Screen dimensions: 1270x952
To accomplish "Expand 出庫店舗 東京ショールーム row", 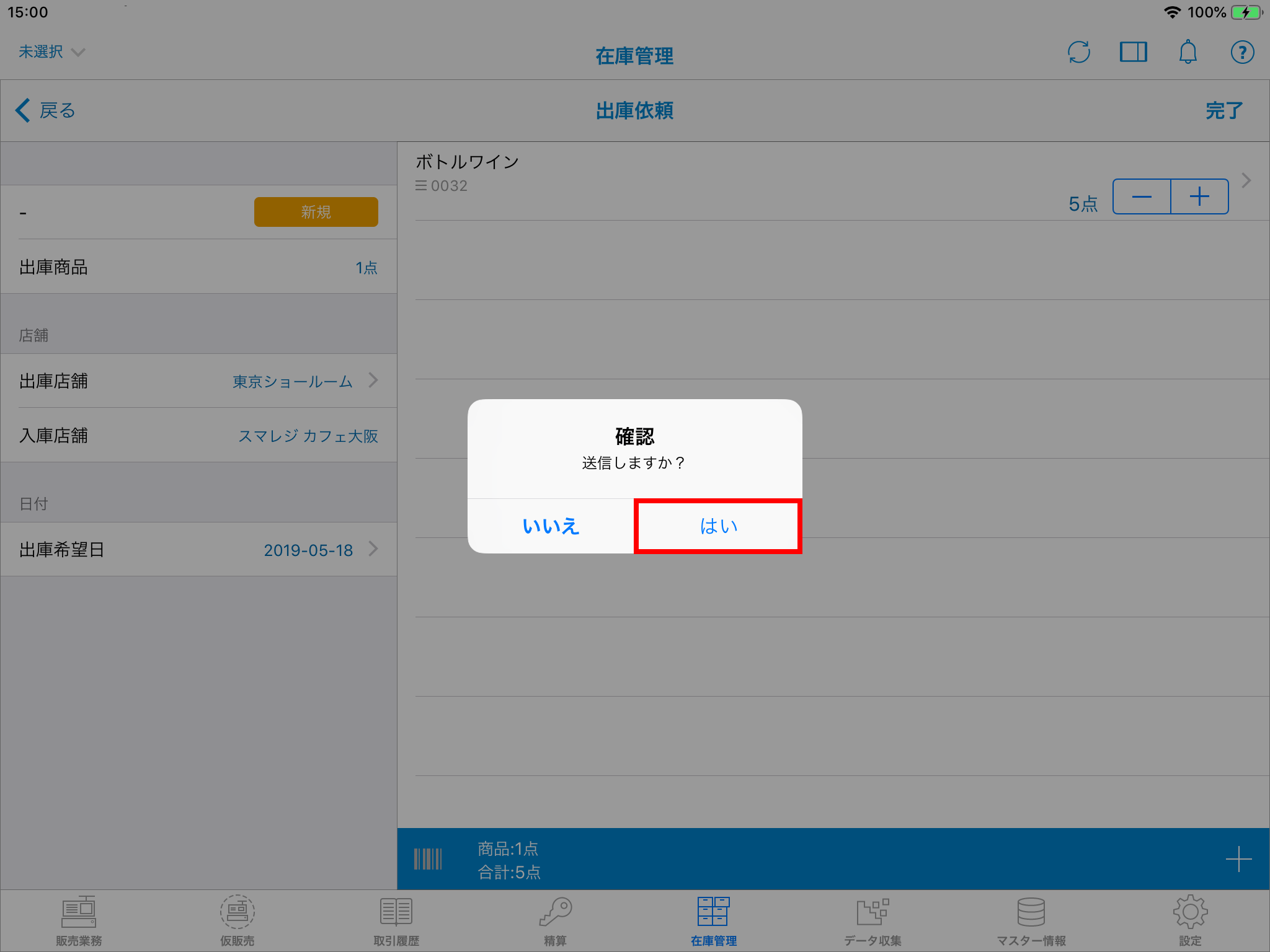I will [x=198, y=381].
